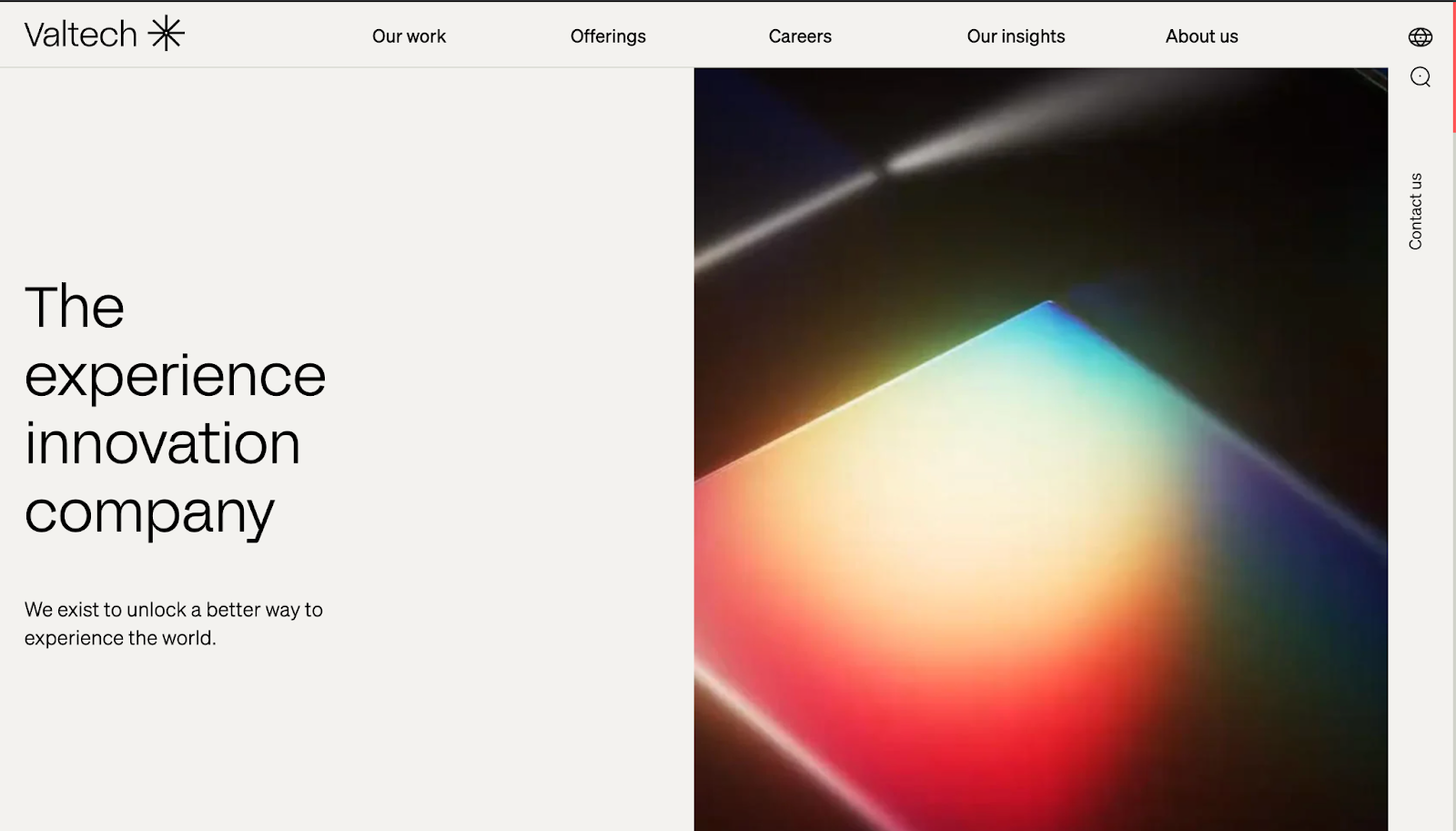1456x831 pixels.
Task: Open the globe language selector icon
Action: (x=1420, y=36)
